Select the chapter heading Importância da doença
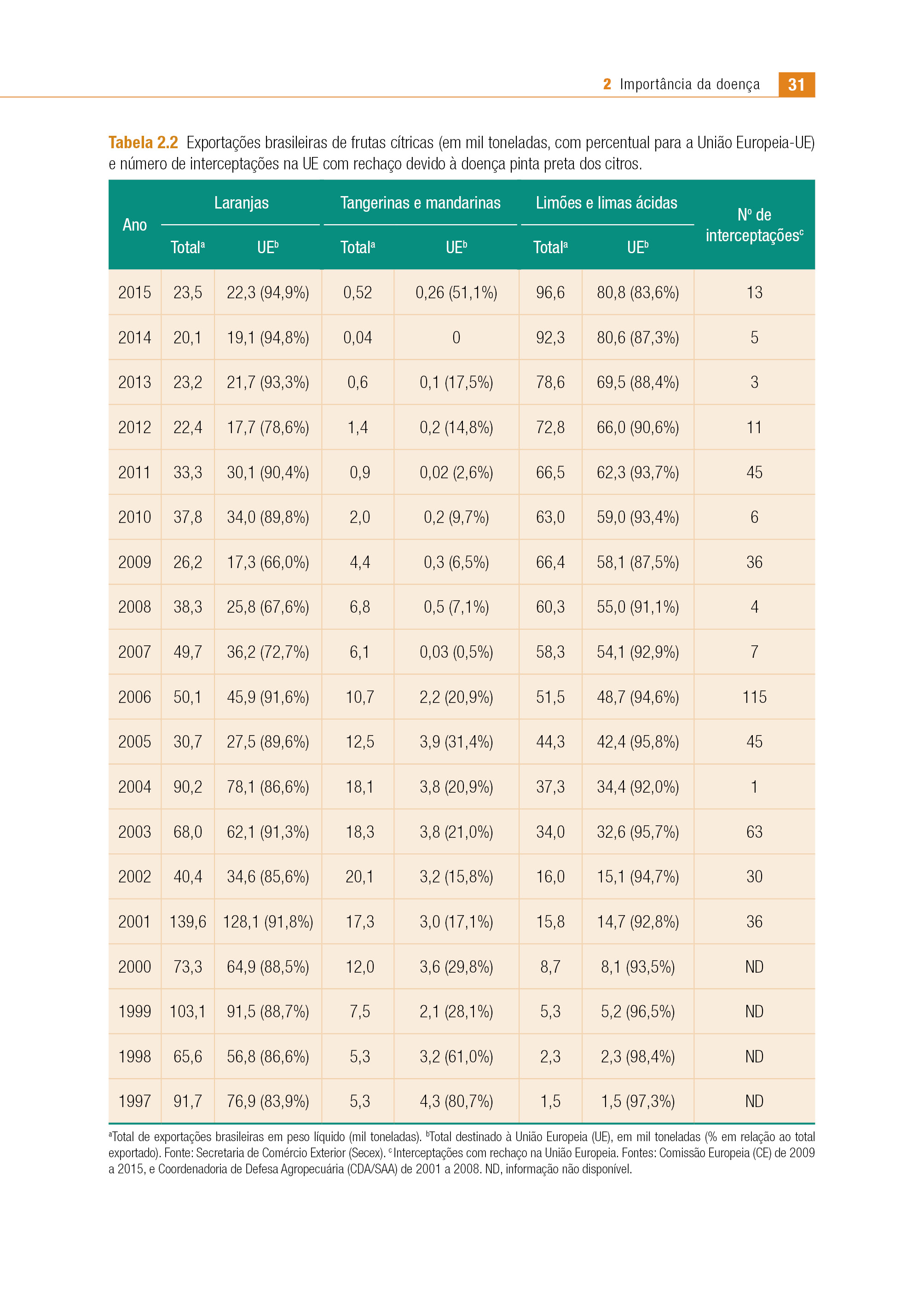The width and height of the screenshot is (924, 1305). pos(690,84)
